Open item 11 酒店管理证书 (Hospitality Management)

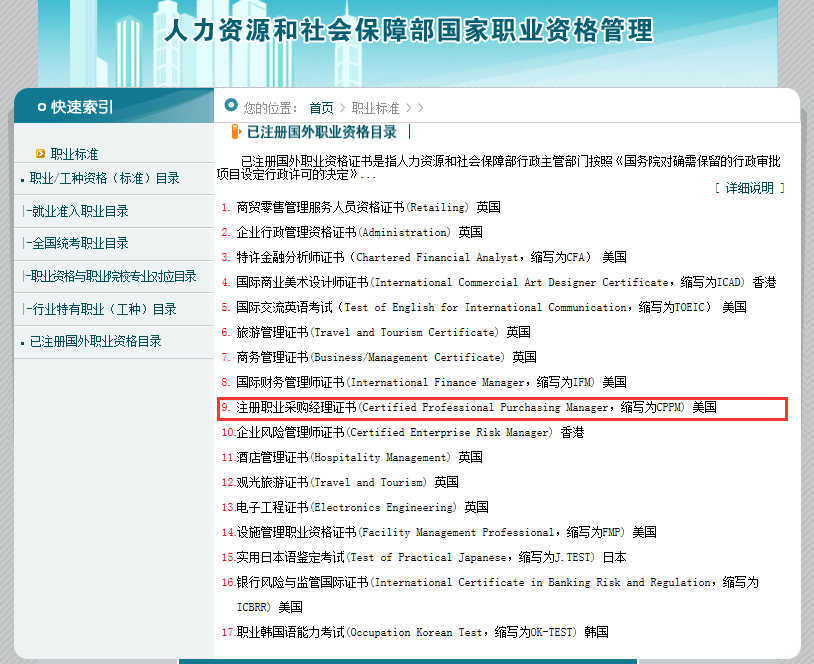(359, 457)
